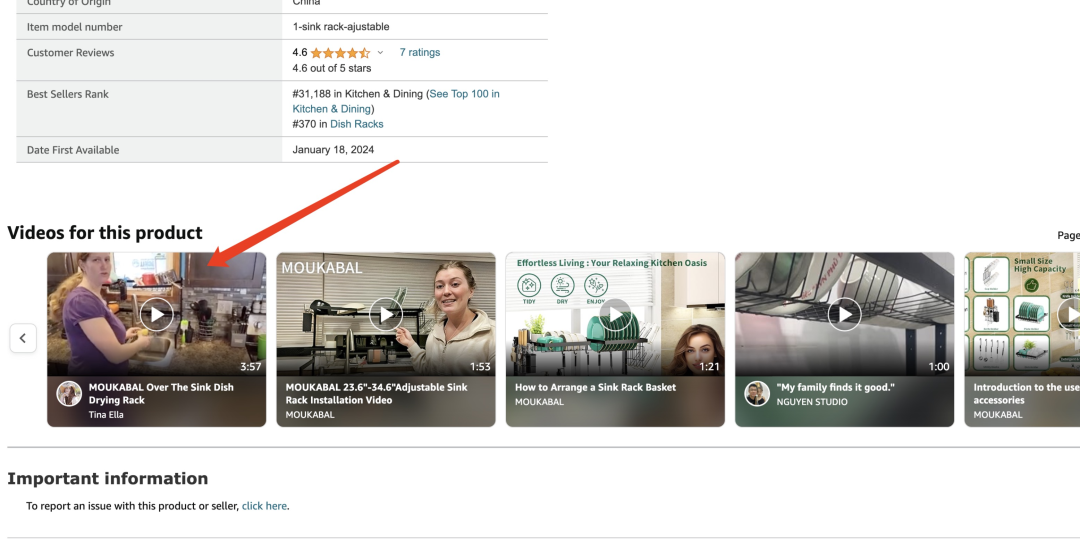Screen dimensions: 1080x541
Task: Follow the click here report issue link
Action: [264, 506]
